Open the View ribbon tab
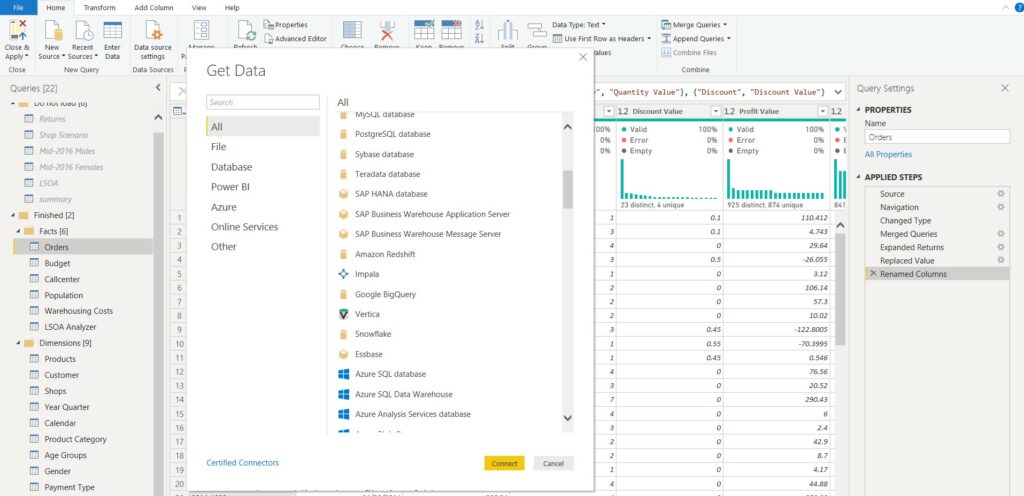This screenshot has width=1024, height=496. coord(200,8)
